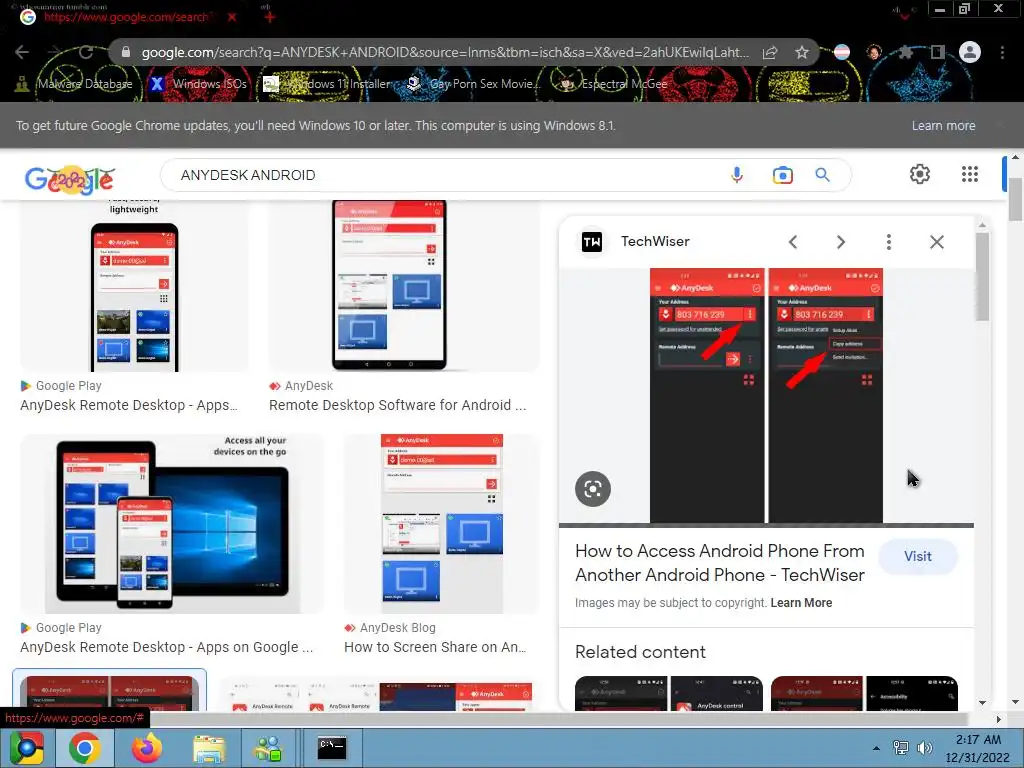Click Google Lens icon on preview image
The height and width of the screenshot is (768, 1024).
[x=593, y=488]
